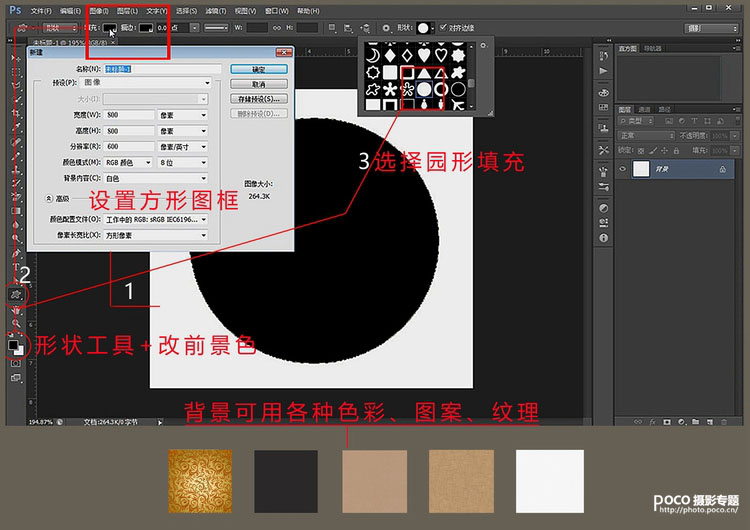750x530 pixels.
Task: Open path alignment options in options bar
Action: point(348,28)
